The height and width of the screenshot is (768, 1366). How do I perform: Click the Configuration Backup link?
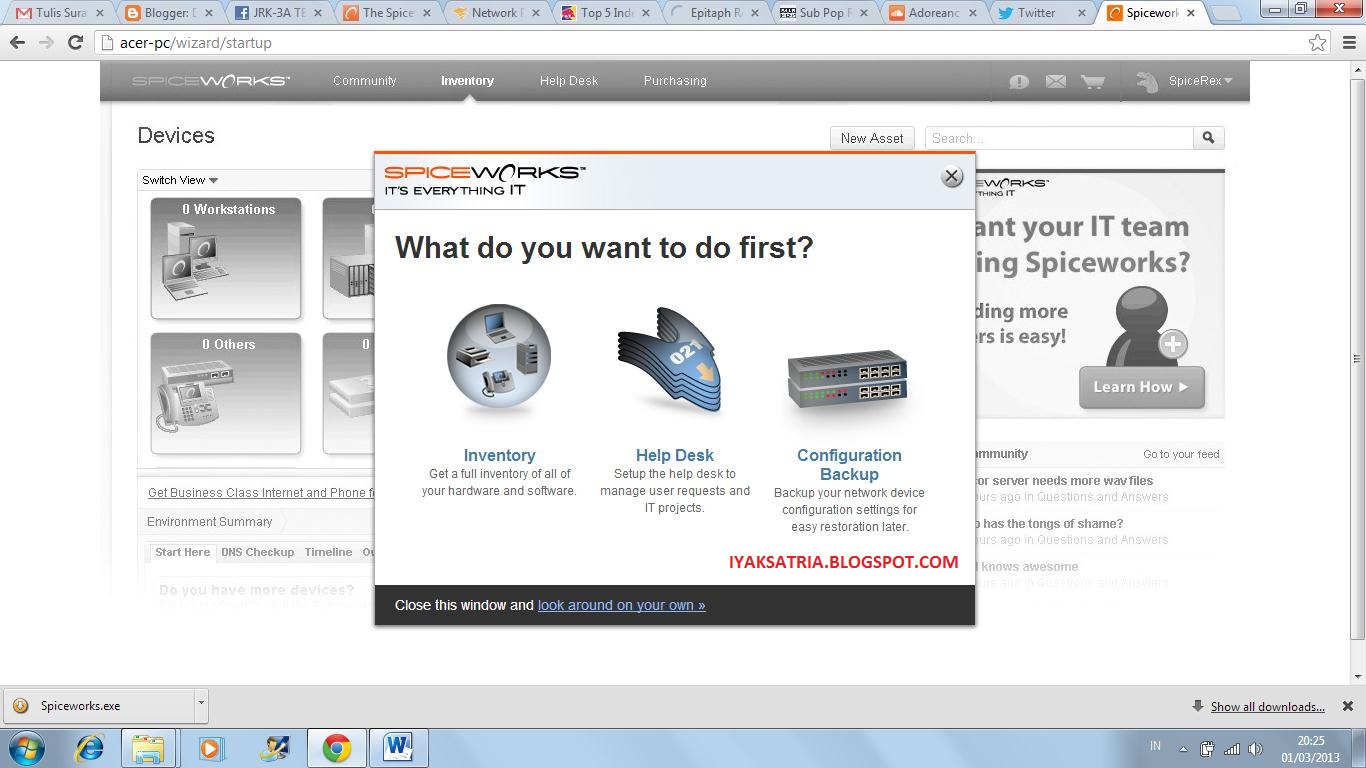point(849,465)
